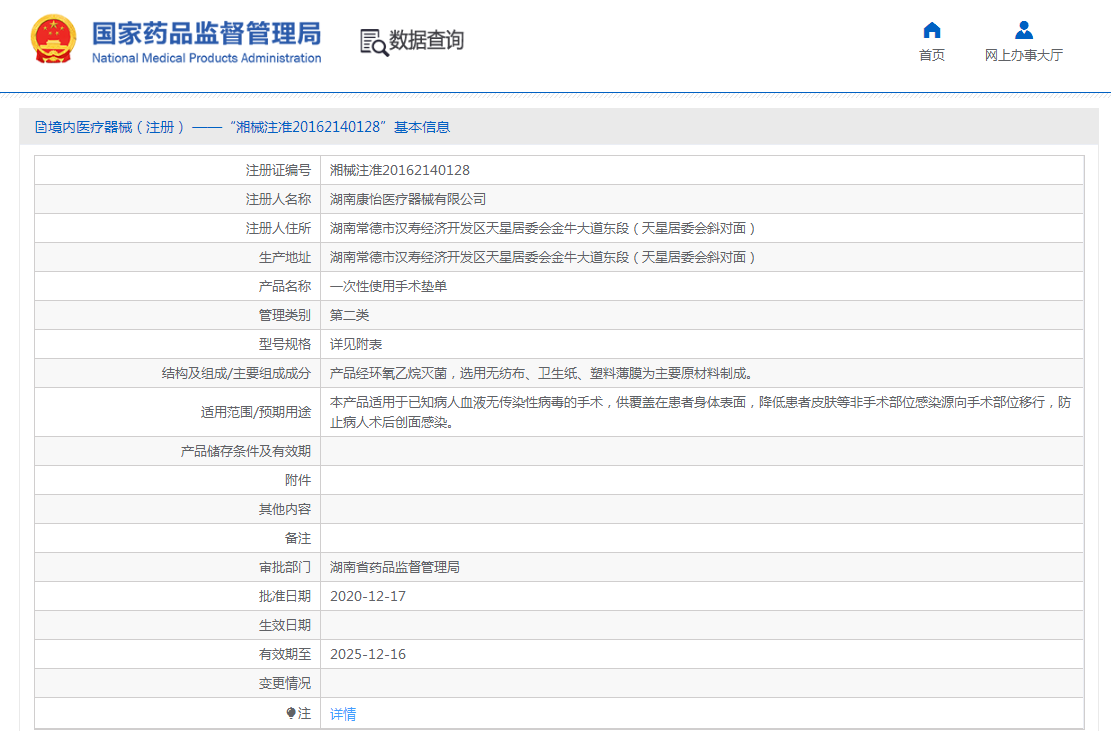
Task: Click the lightbulb icon beside 注
Action: [291, 713]
